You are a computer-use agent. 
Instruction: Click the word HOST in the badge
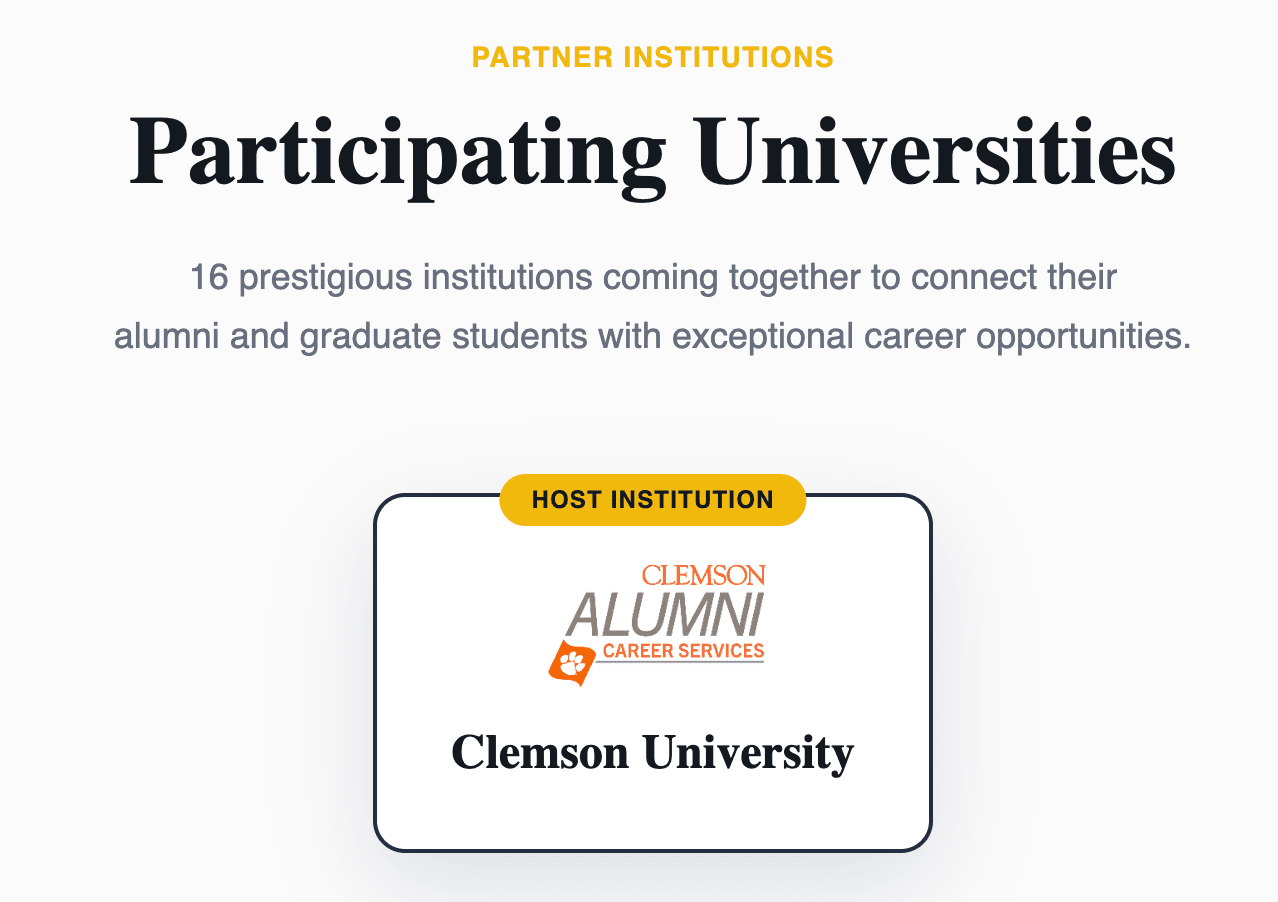pyautogui.click(x=564, y=499)
